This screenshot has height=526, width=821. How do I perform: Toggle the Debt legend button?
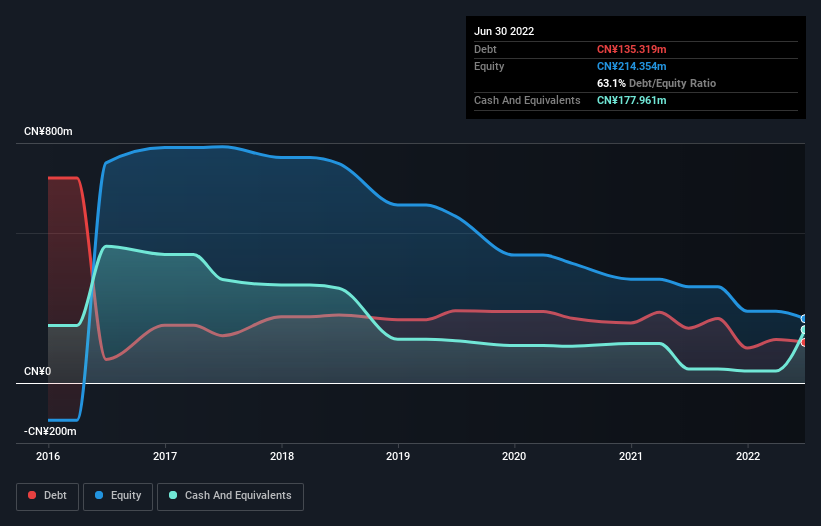tap(48, 496)
